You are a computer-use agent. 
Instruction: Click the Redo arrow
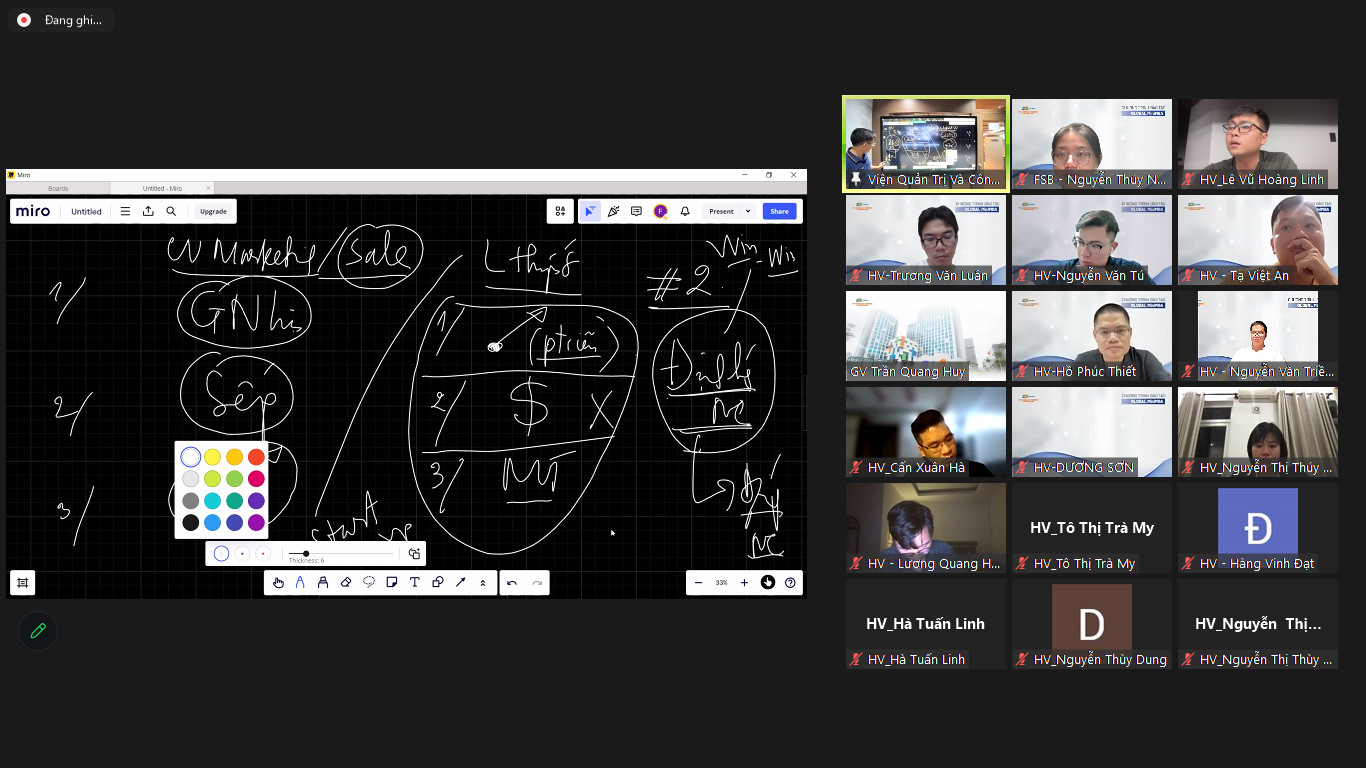click(x=537, y=582)
